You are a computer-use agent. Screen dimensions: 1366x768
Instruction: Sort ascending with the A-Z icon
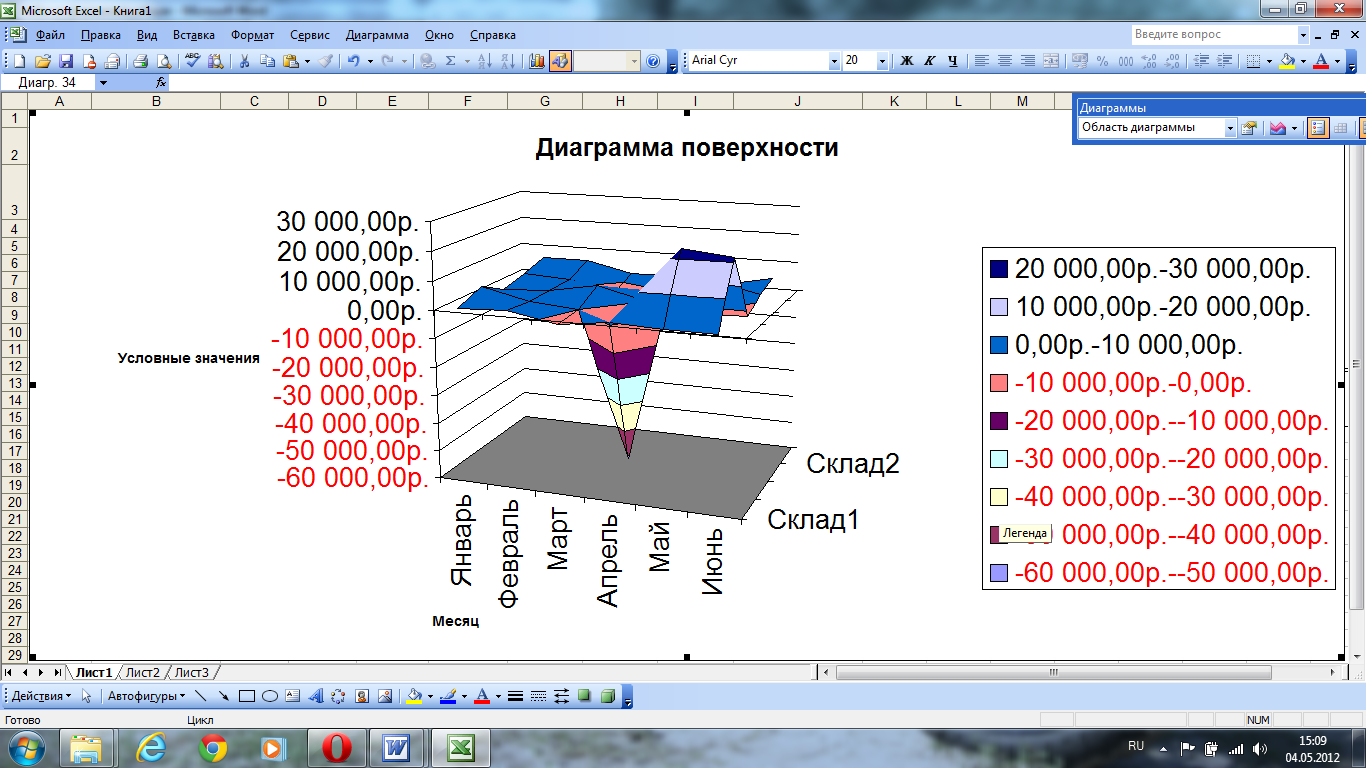pyautogui.click(x=484, y=61)
